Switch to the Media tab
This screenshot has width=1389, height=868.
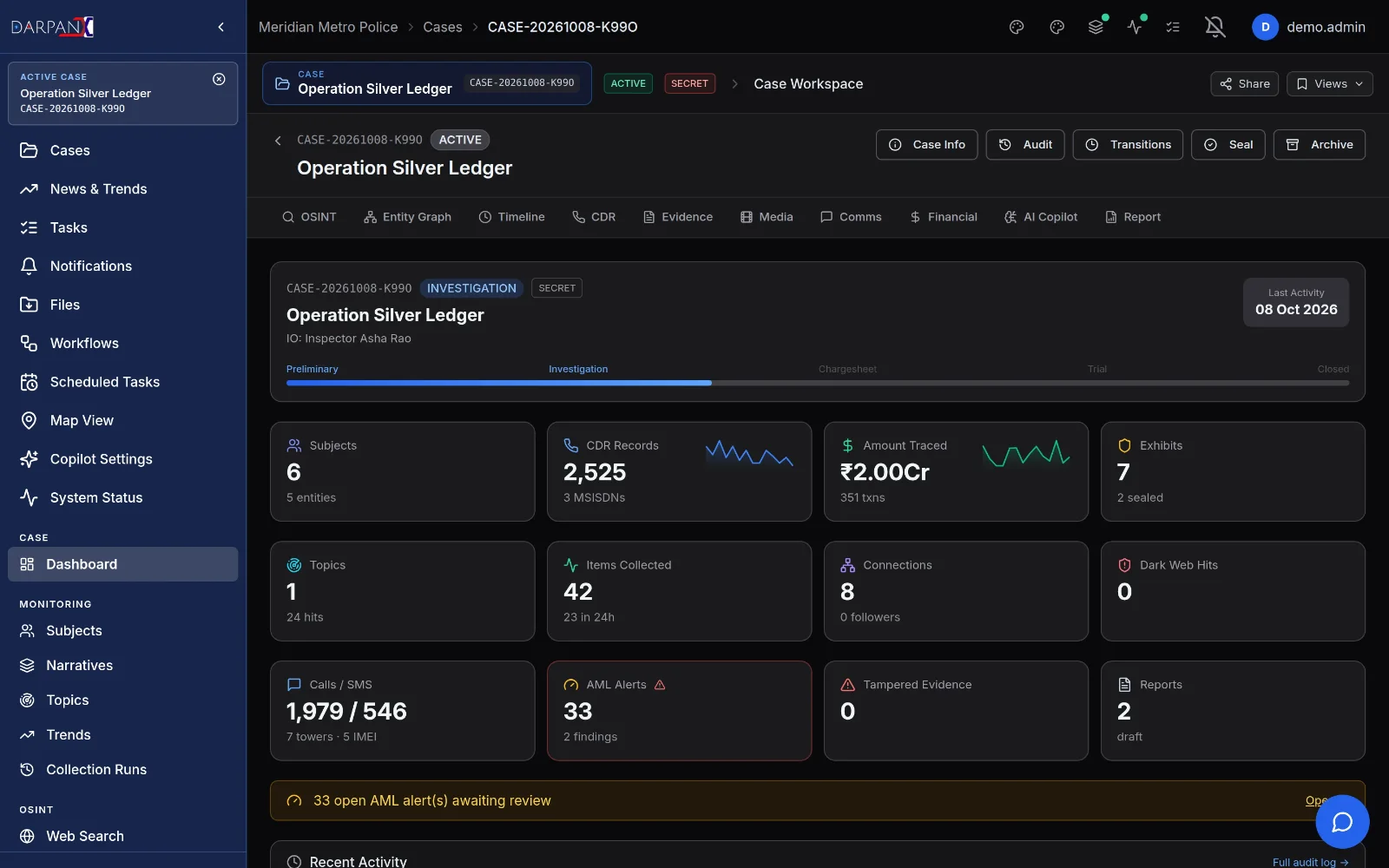pyautogui.click(x=767, y=217)
